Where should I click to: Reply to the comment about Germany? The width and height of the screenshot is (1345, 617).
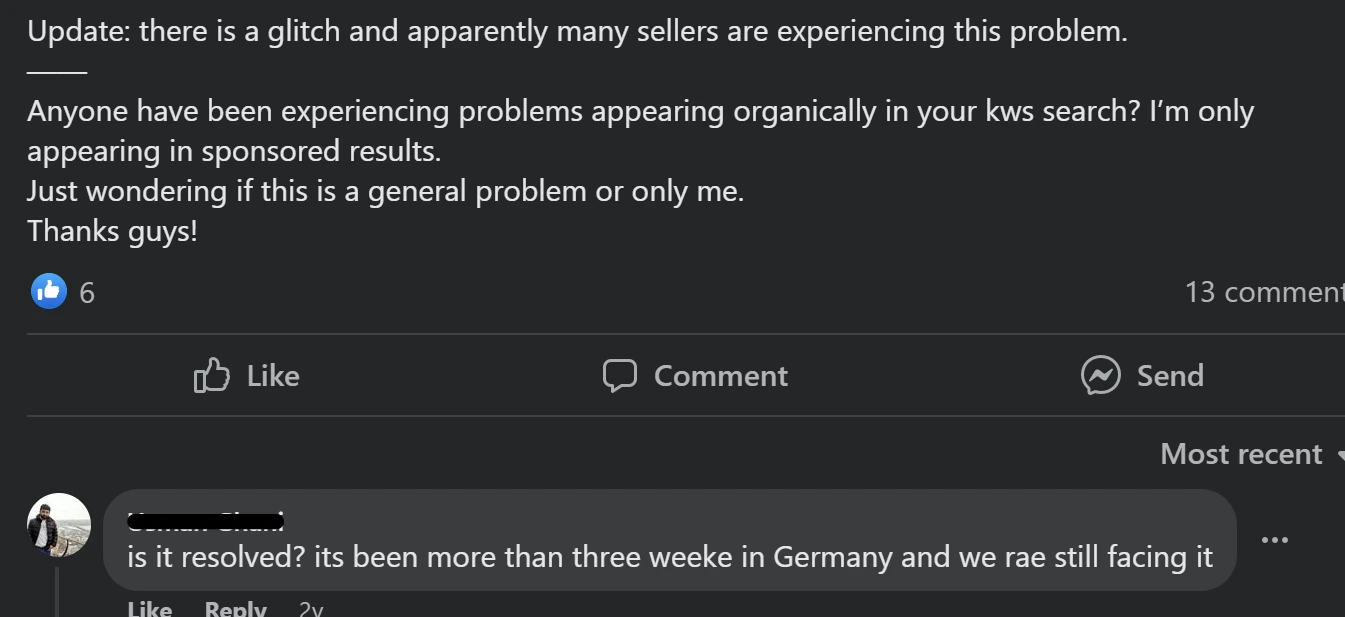[x=235, y=608]
